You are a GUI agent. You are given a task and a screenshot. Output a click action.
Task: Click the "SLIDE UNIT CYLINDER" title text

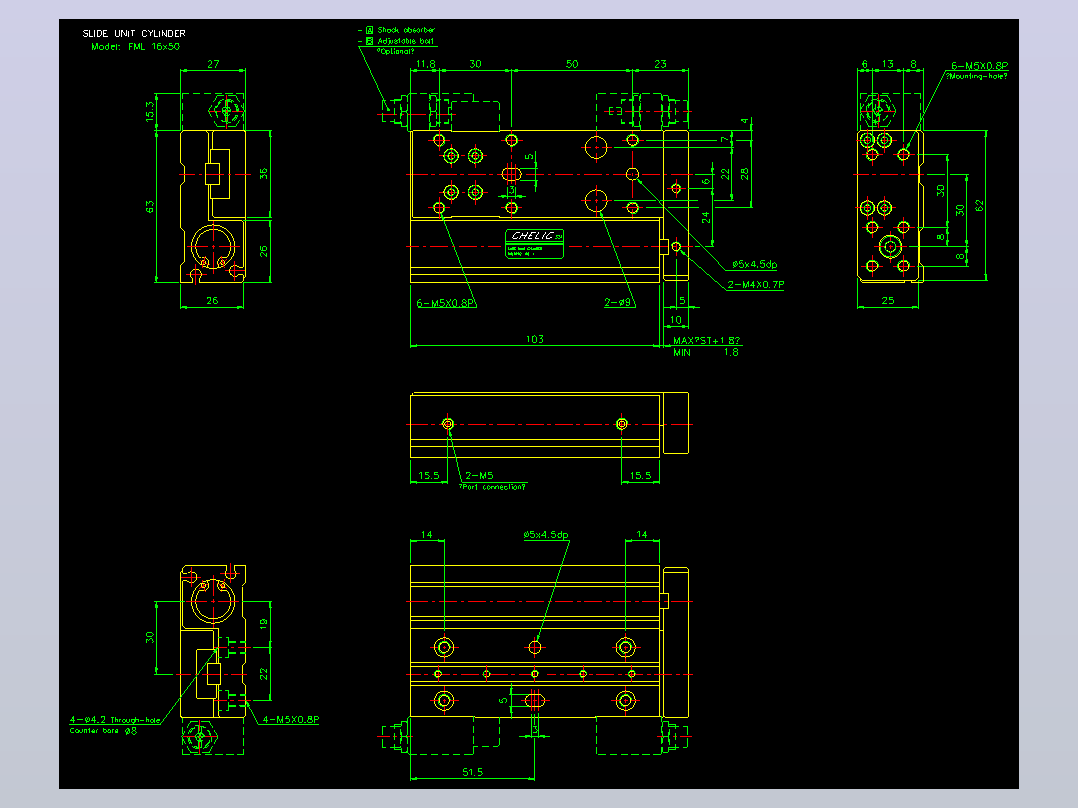pyautogui.click(x=134, y=33)
